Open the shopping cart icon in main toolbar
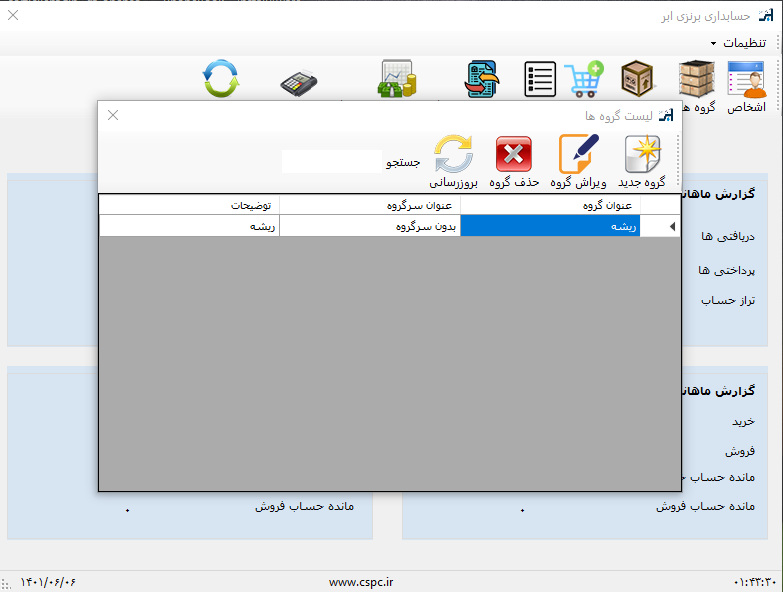 click(x=583, y=80)
